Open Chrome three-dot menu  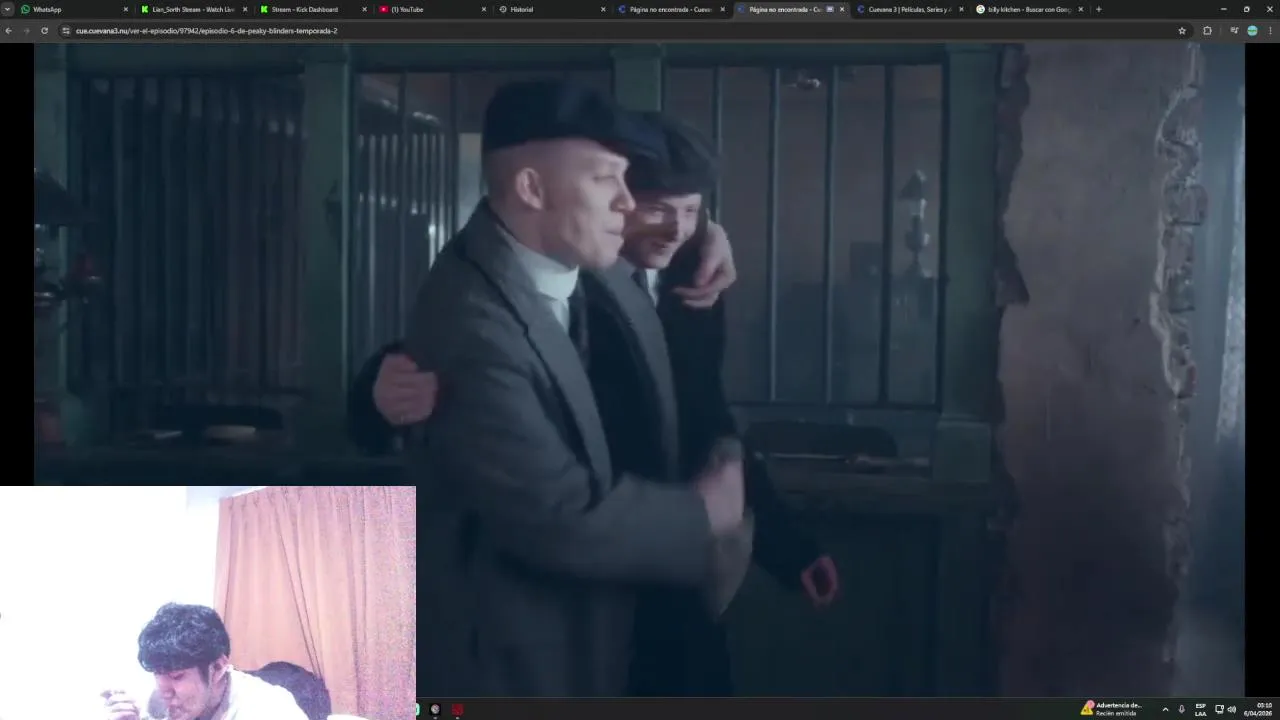(x=1270, y=31)
